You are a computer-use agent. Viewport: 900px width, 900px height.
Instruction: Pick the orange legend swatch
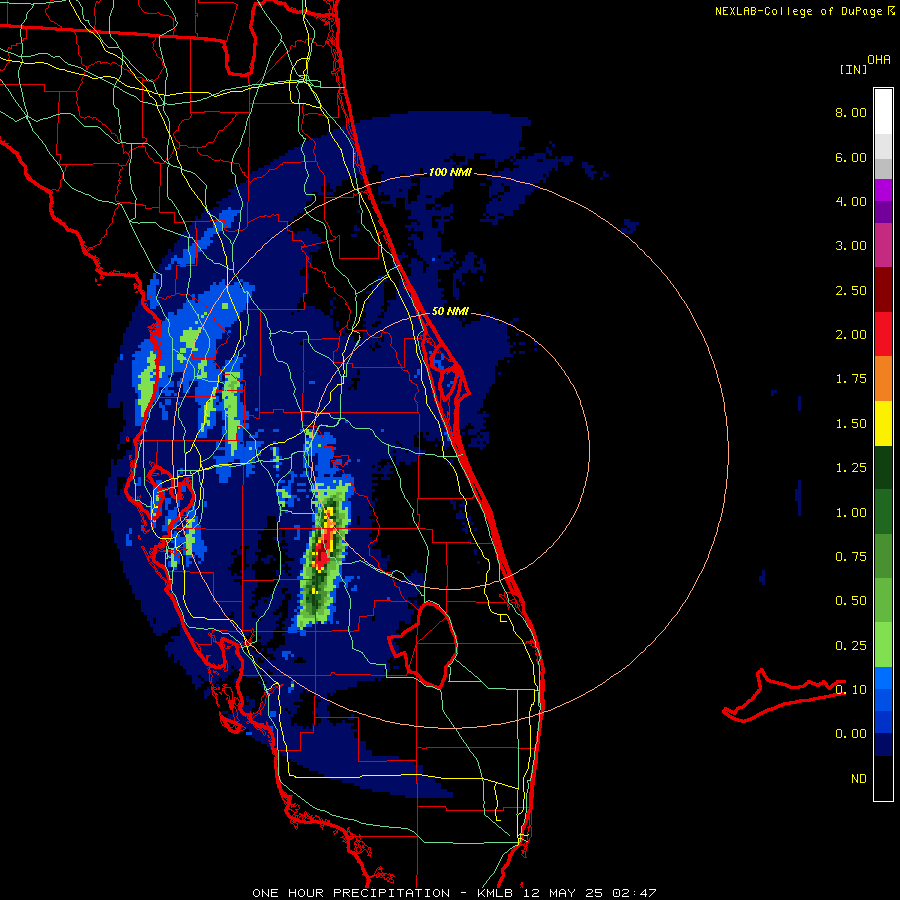pos(883,379)
